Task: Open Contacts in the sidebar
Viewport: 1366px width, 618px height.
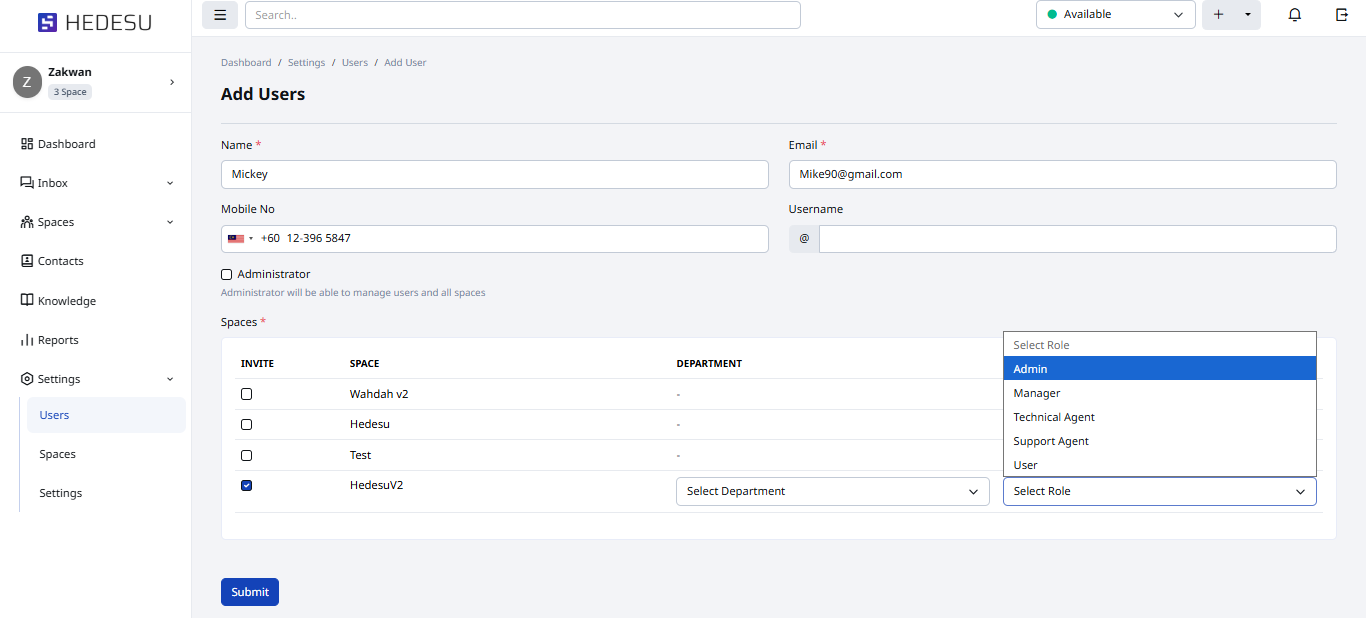Action: 60,261
